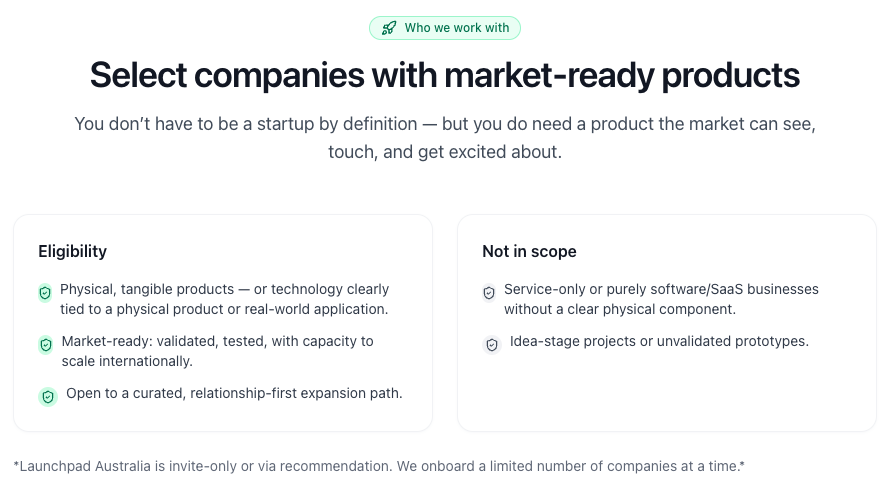Click the 'Eligibility' card title
The width and height of the screenshot is (886, 490).
tap(72, 251)
